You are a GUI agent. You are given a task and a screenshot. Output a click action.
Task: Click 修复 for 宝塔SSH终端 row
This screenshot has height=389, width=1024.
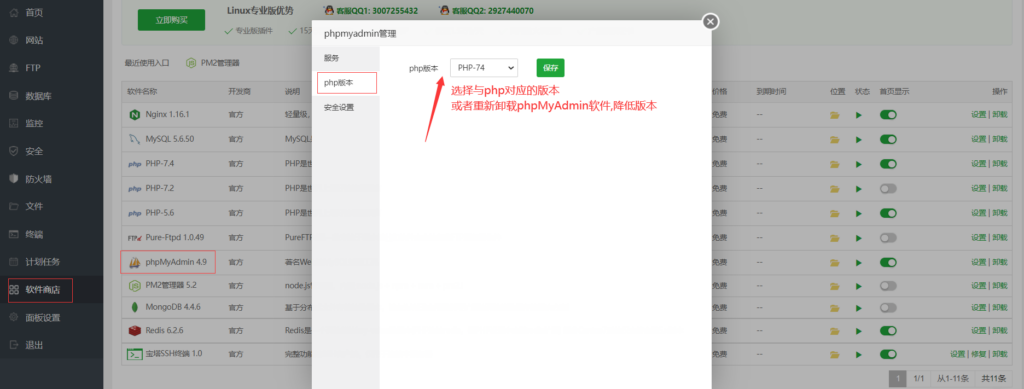(978, 354)
